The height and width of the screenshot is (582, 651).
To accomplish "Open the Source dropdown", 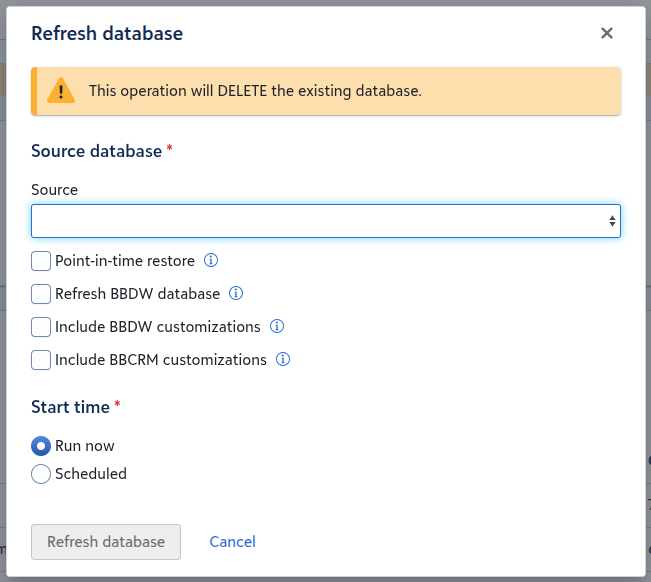I will [326, 221].
